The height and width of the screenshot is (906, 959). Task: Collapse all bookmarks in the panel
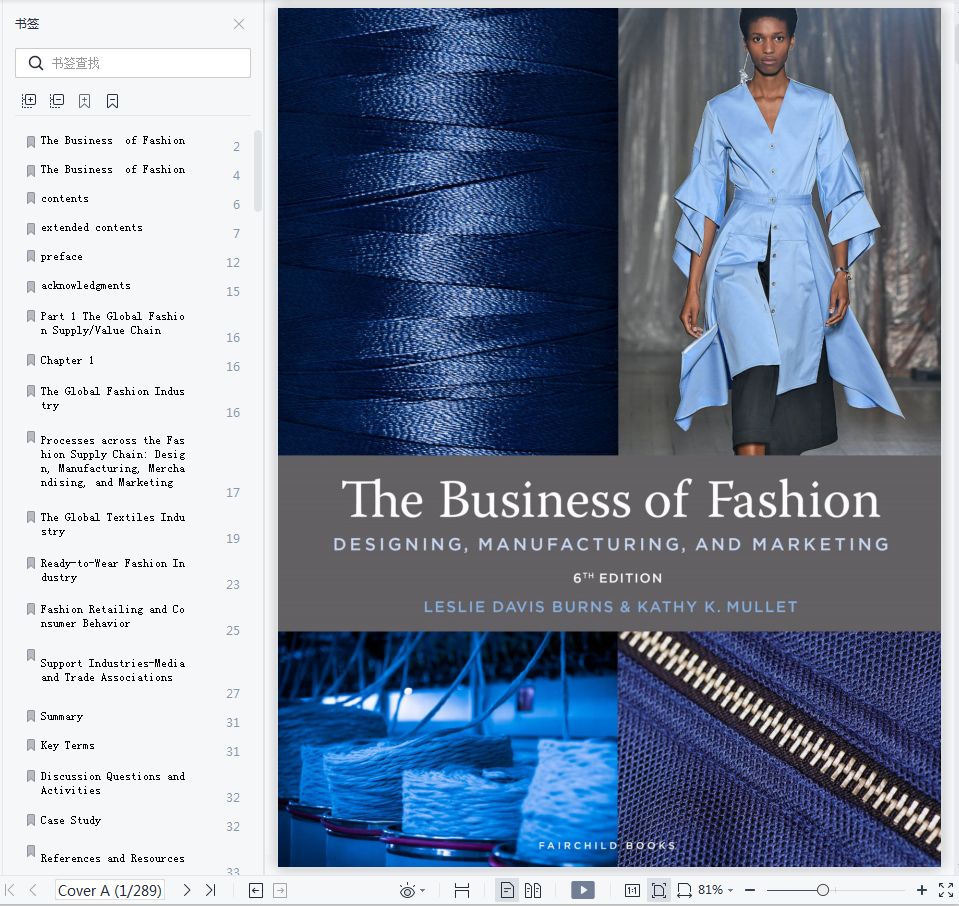(57, 101)
